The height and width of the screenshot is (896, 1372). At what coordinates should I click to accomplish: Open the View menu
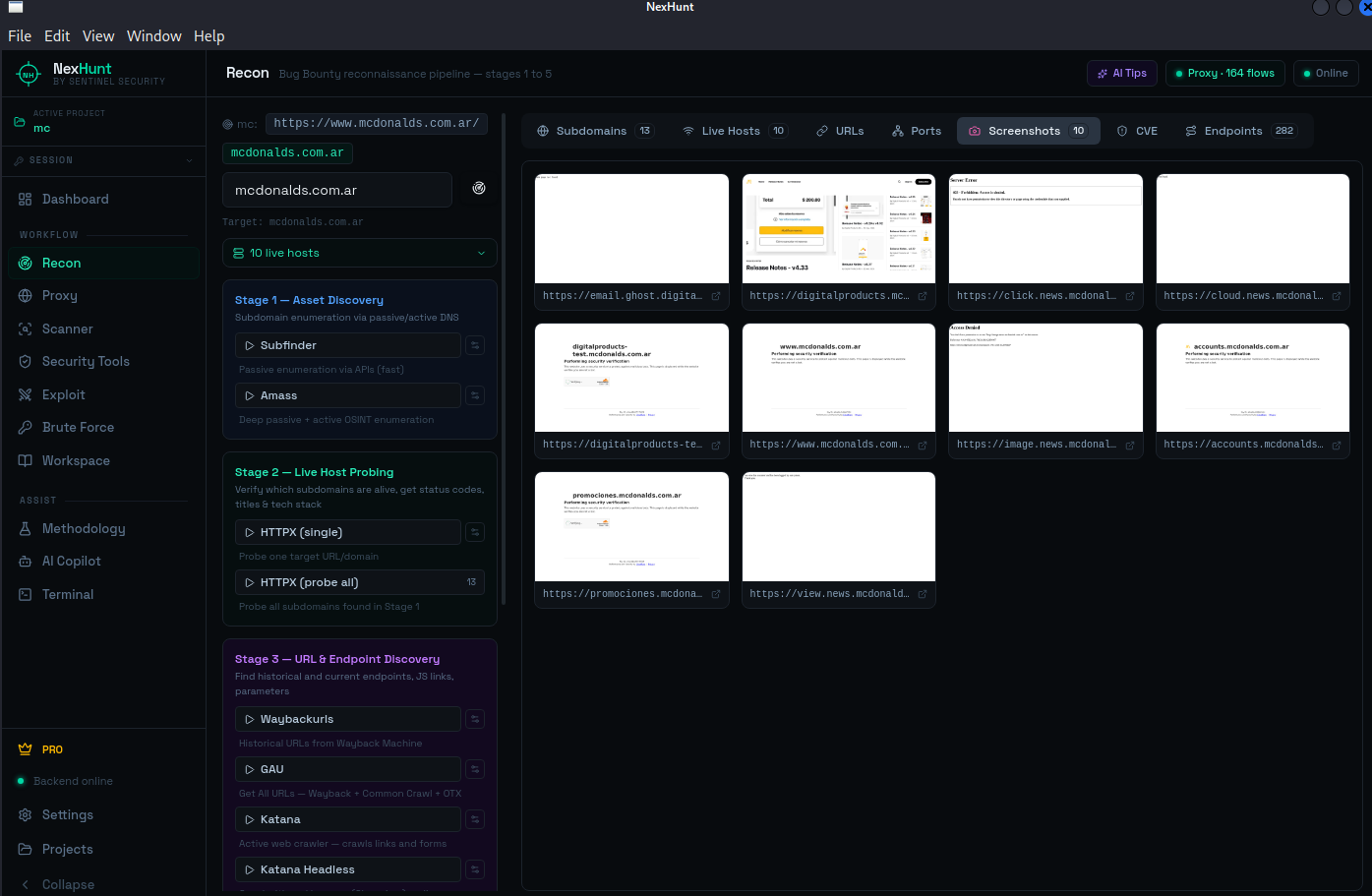click(x=98, y=35)
